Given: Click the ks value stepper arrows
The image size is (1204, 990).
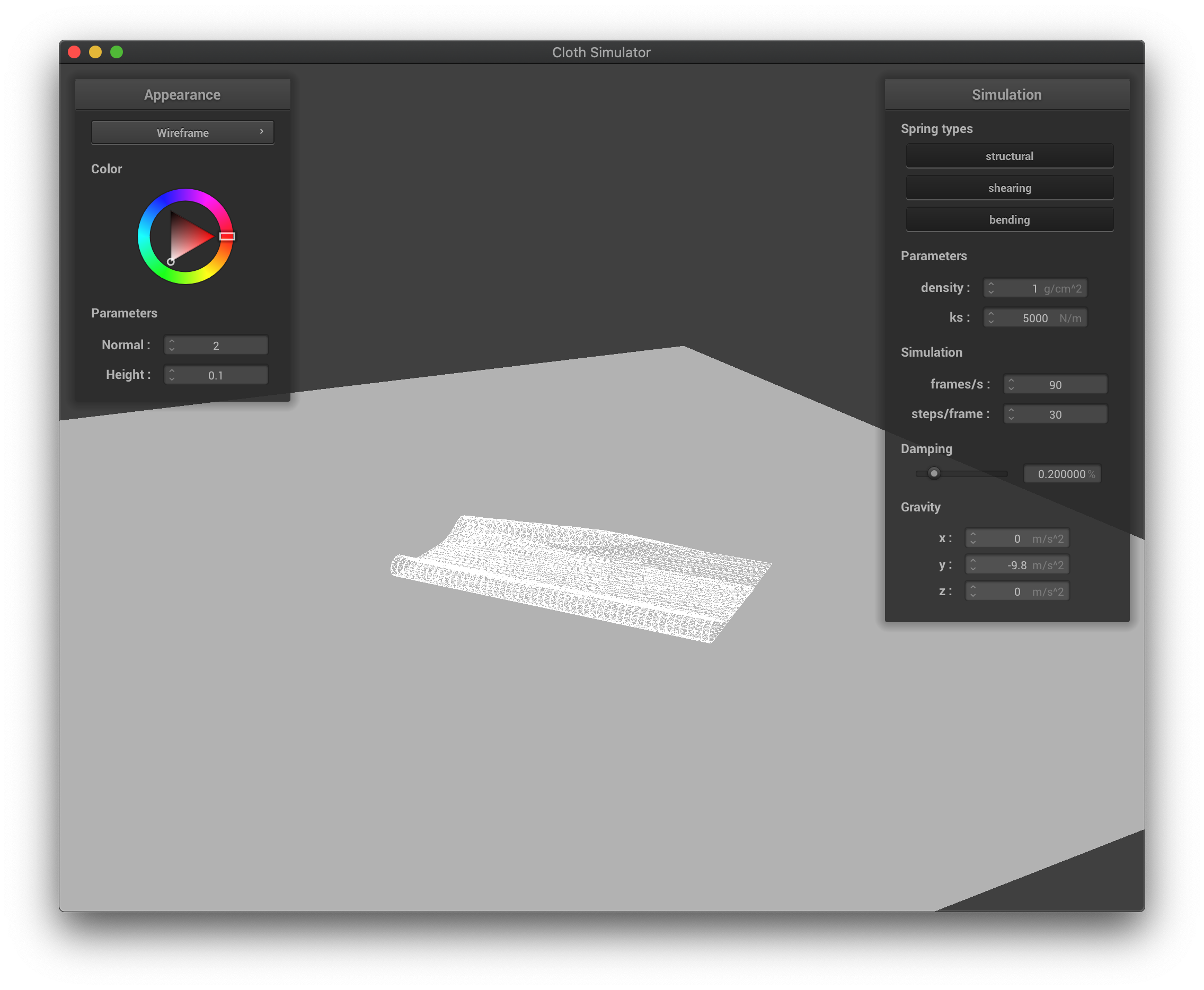Looking at the screenshot, I should [991, 317].
